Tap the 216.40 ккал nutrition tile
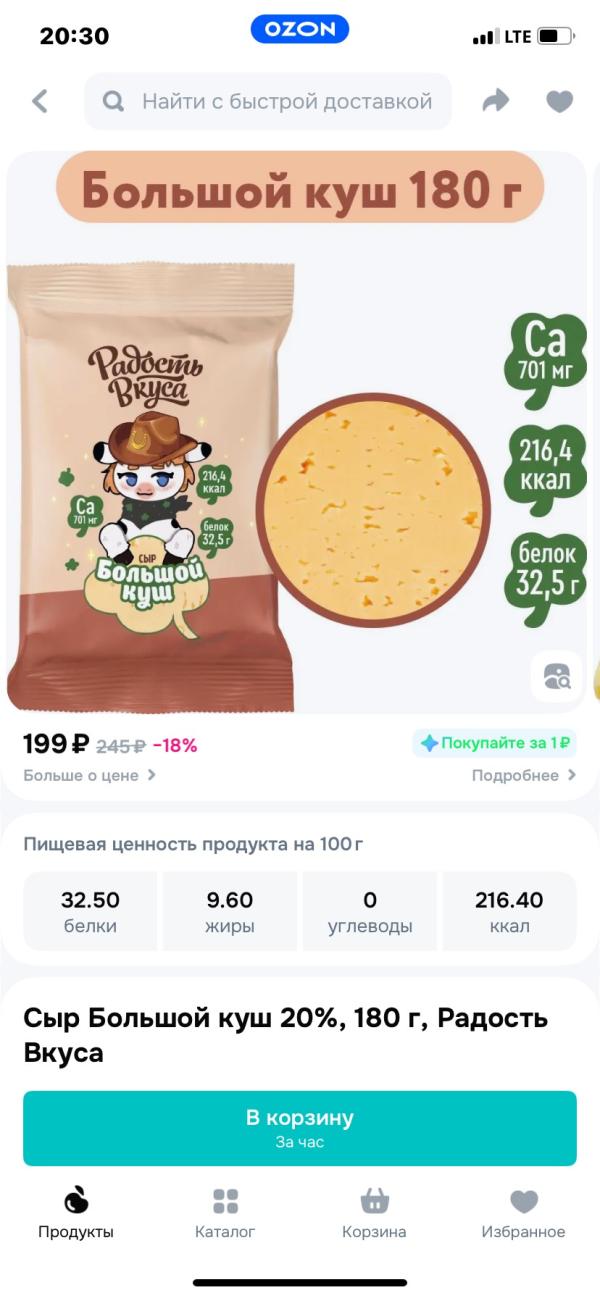600x1297 pixels. [509, 911]
